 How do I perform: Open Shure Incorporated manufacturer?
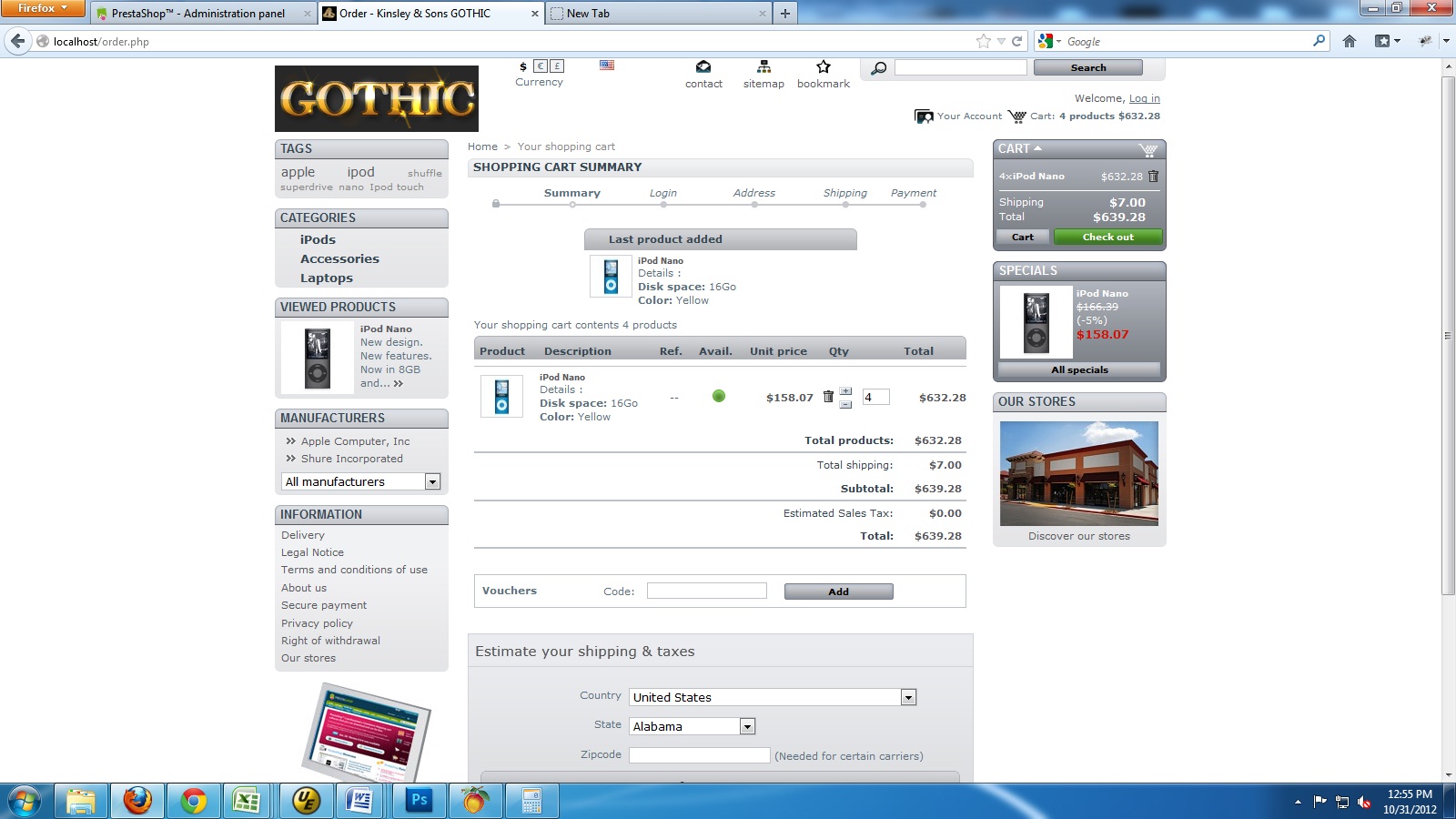click(352, 459)
